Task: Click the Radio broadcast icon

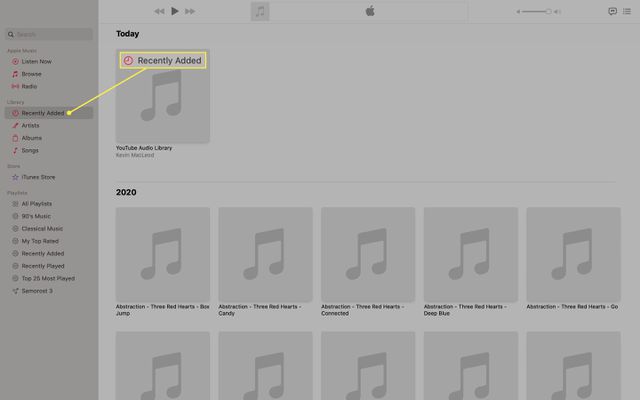Action: coord(15,87)
